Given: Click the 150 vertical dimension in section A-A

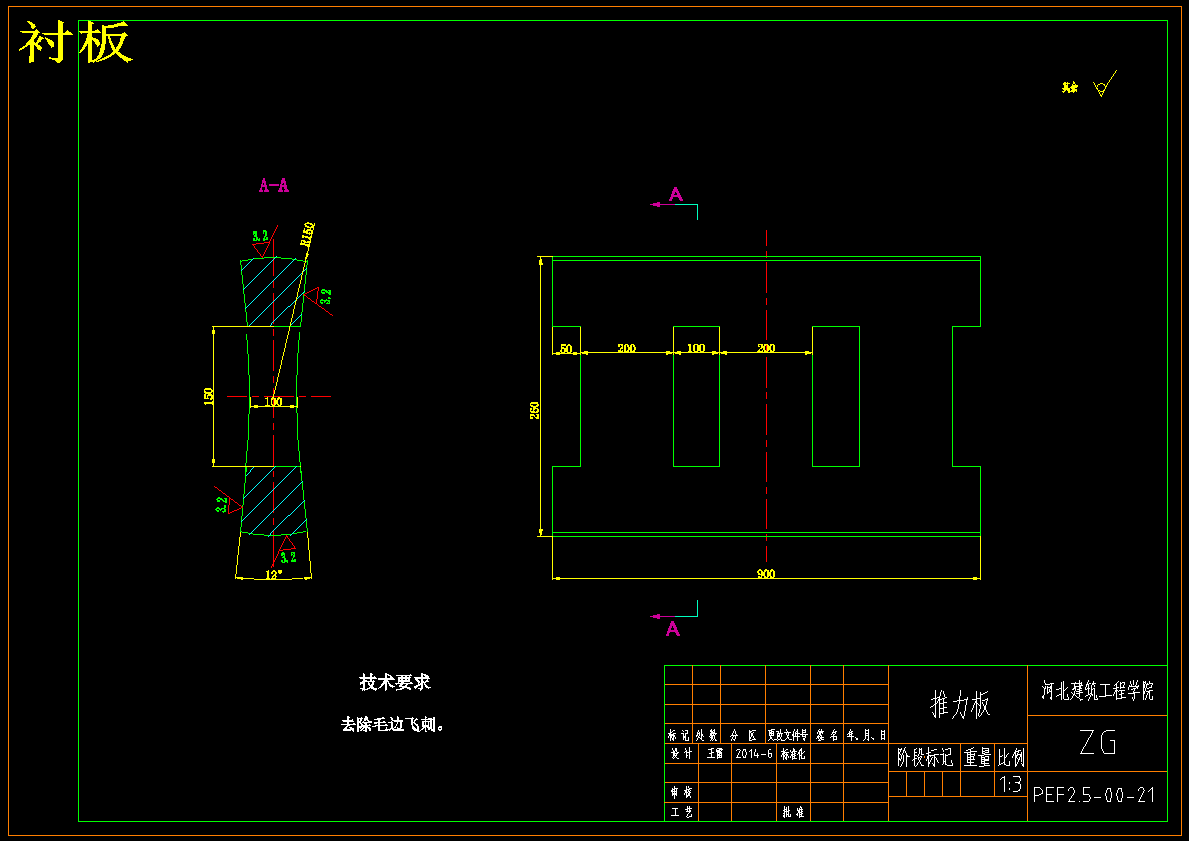Looking at the screenshot, I should 209,396.
